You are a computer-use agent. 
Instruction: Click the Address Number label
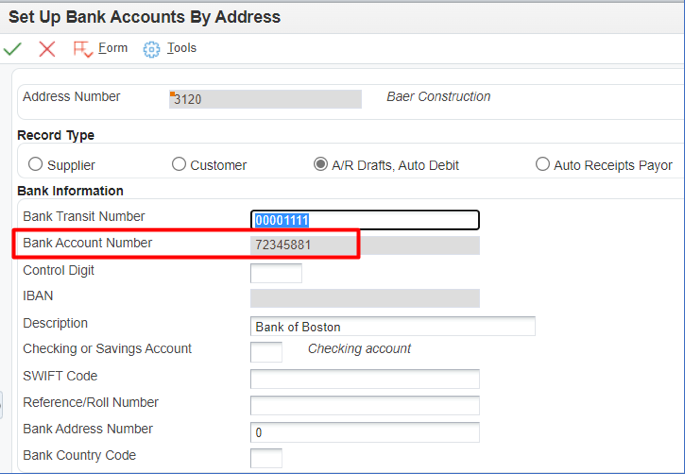[x=71, y=97]
